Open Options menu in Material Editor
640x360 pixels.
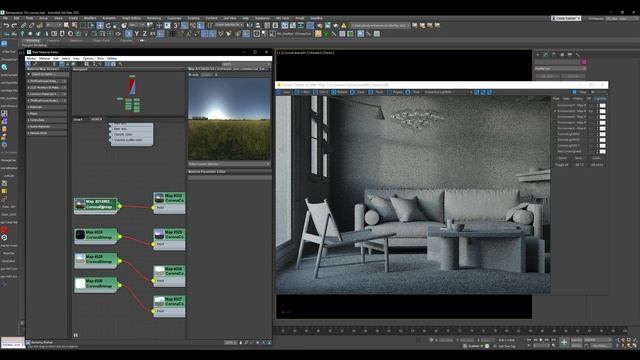88,59
